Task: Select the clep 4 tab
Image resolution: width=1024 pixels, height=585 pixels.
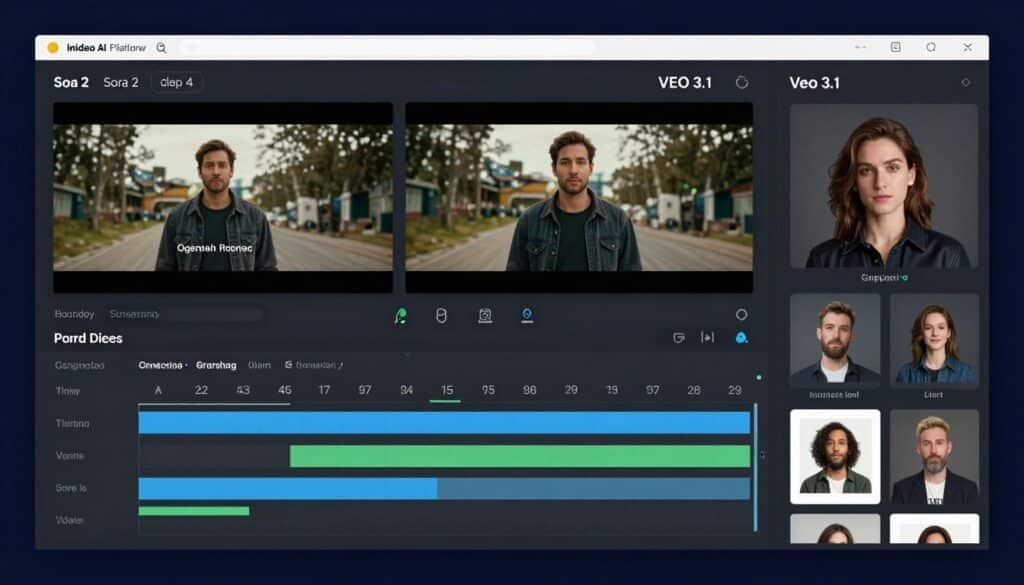Action: point(176,82)
